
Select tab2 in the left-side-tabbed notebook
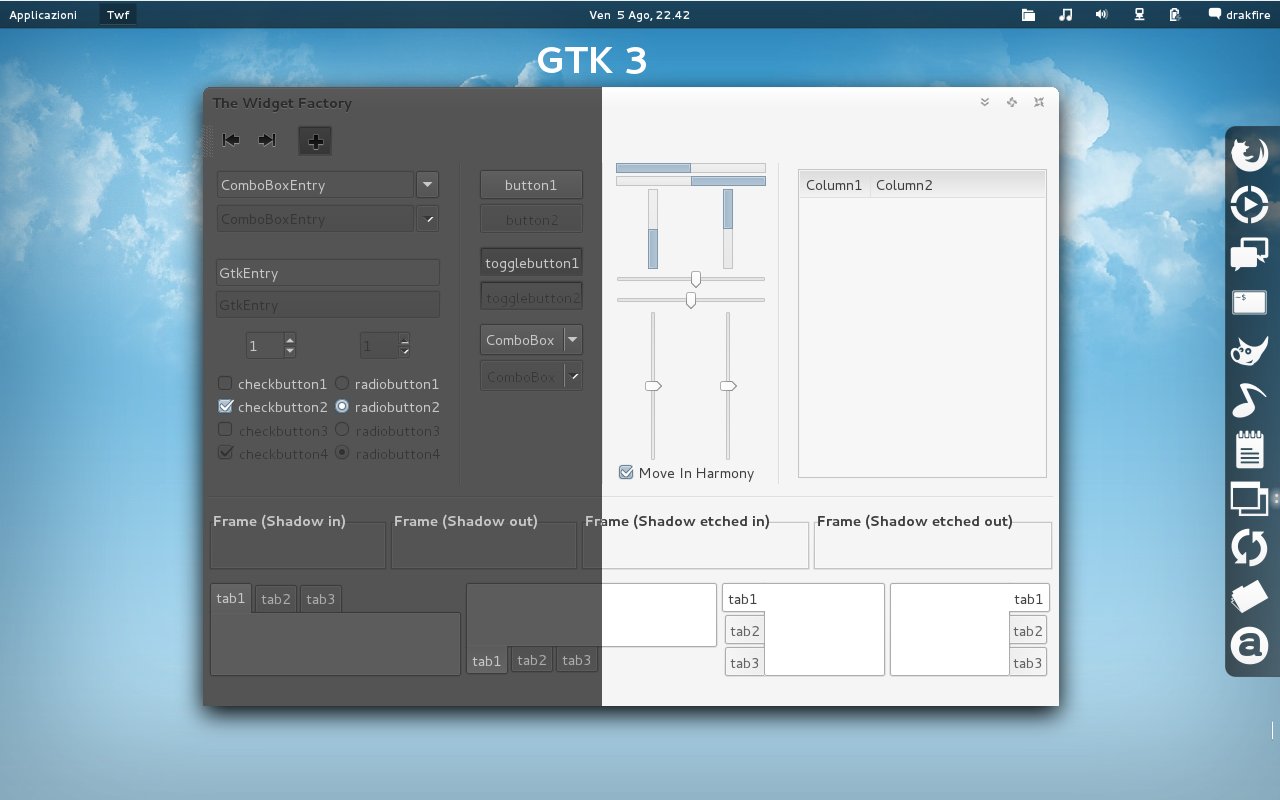(x=744, y=631)
